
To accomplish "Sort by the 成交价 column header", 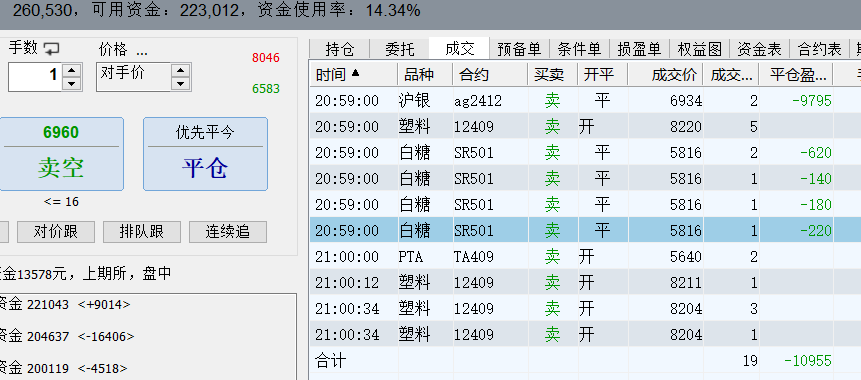I will (666, 75).
